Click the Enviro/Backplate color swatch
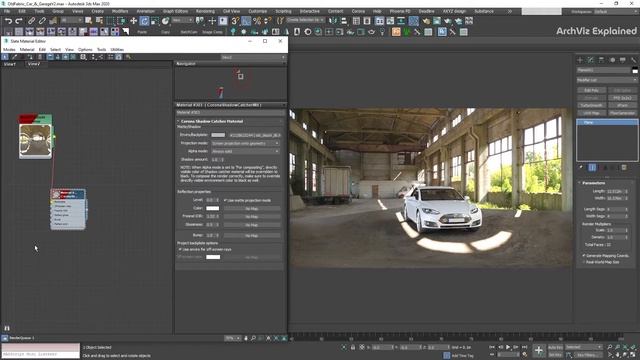Screen dimensions: 640x360 [x=218, y=135]
